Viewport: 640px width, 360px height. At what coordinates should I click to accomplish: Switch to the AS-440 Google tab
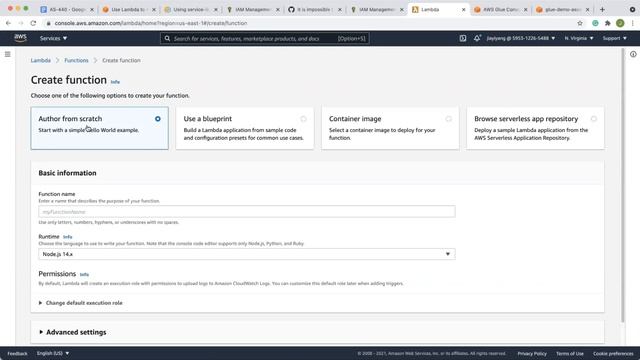pos(67,9)
